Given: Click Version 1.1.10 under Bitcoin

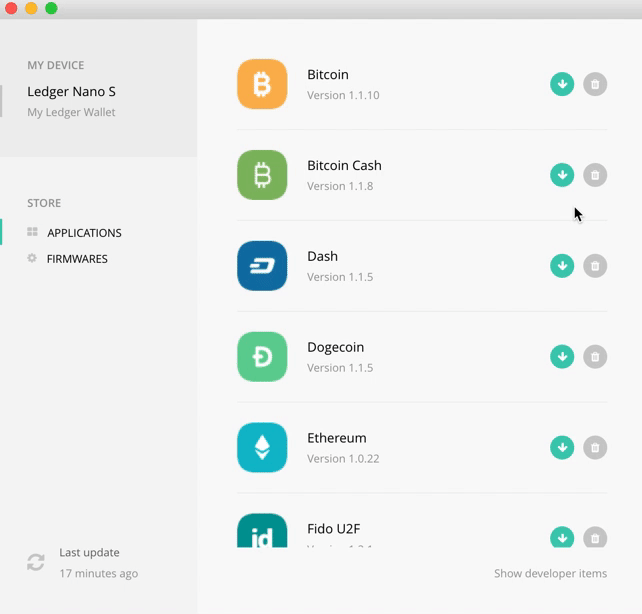Looking at the screenshot, I should [343, 95].
